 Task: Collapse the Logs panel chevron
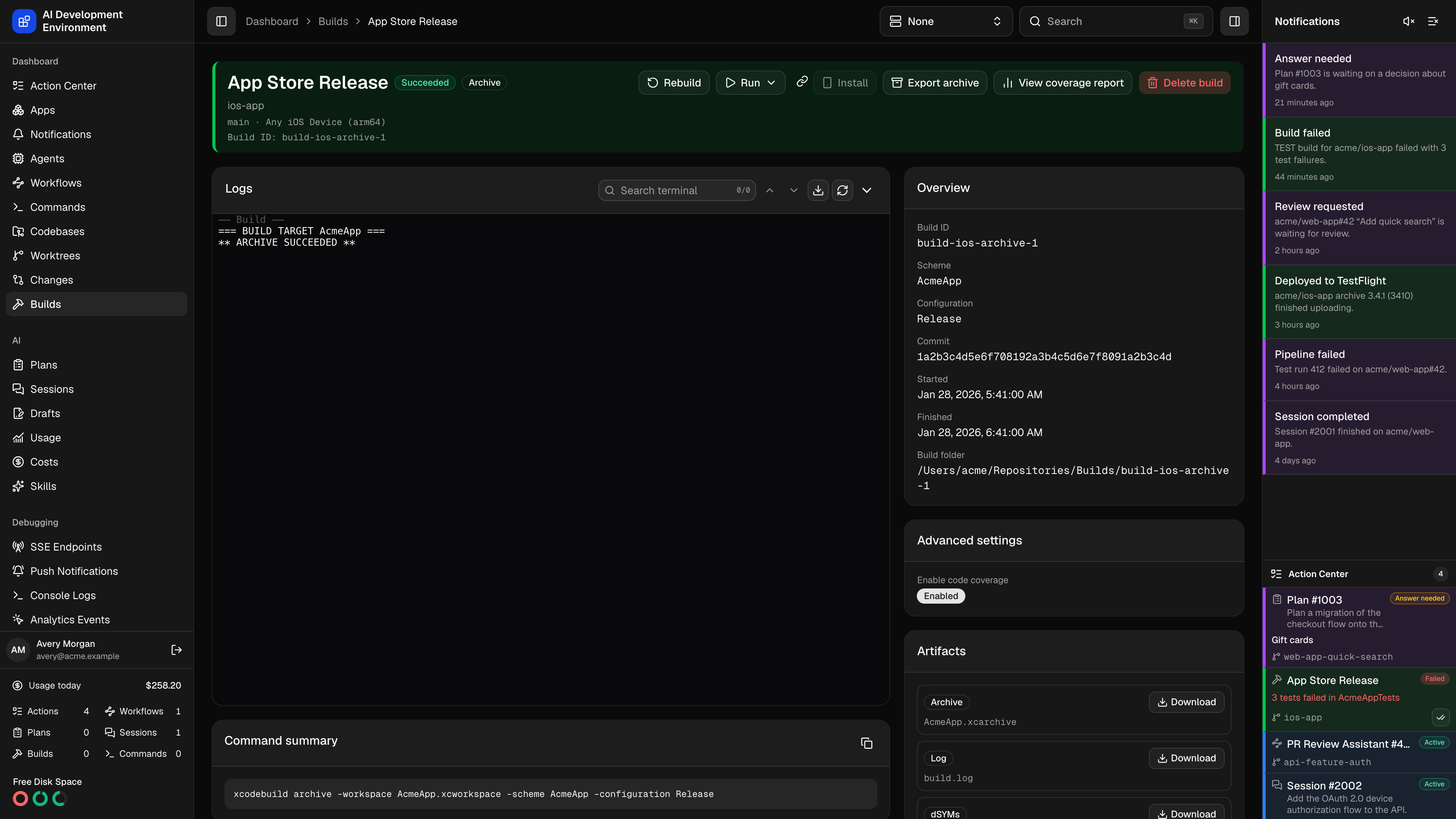(866, 190)
